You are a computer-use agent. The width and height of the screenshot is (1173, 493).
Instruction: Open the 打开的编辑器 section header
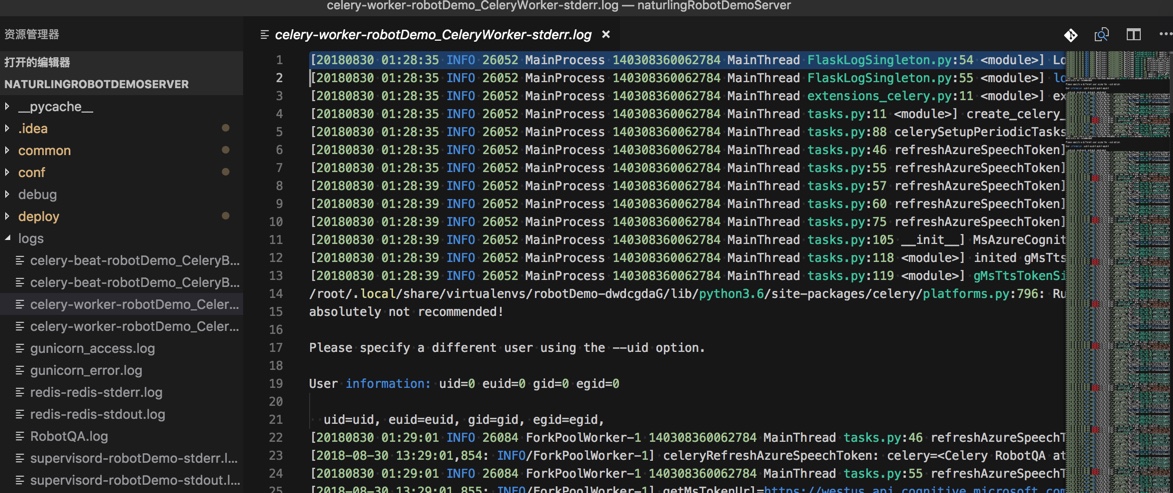click(x=38, y=62)
